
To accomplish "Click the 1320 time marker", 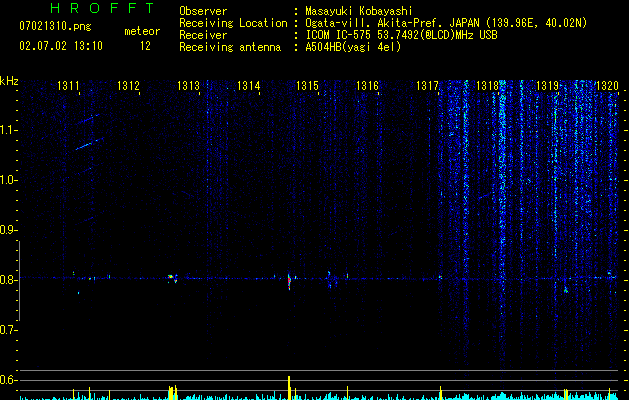I will (x=607, y=86).
